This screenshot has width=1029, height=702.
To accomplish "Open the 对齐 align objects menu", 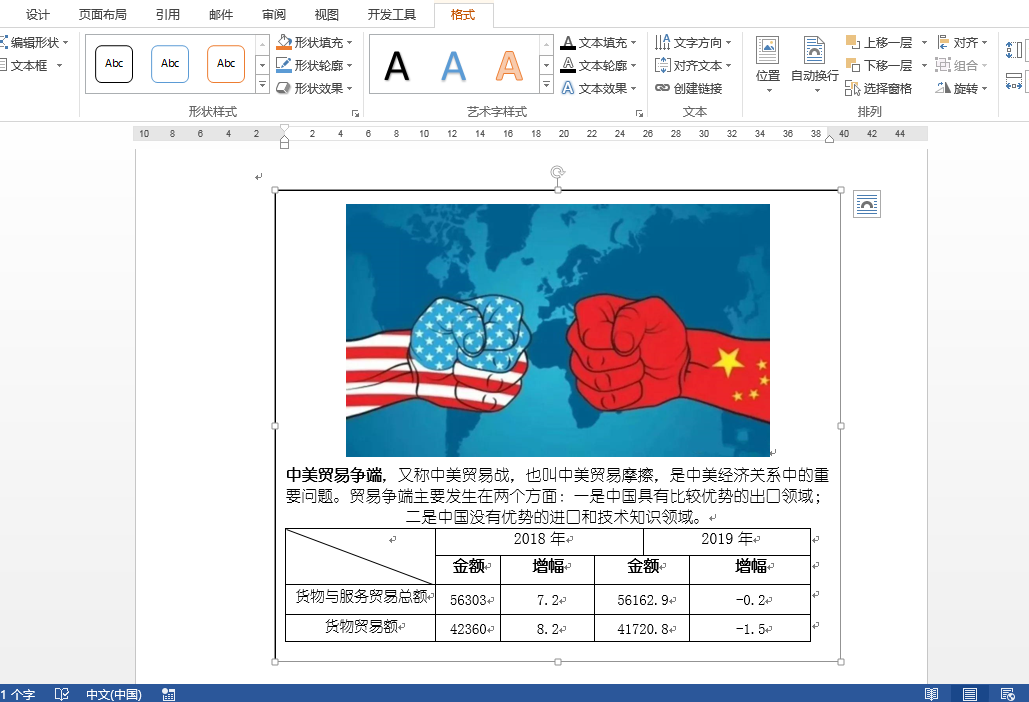I will point(961,43).
